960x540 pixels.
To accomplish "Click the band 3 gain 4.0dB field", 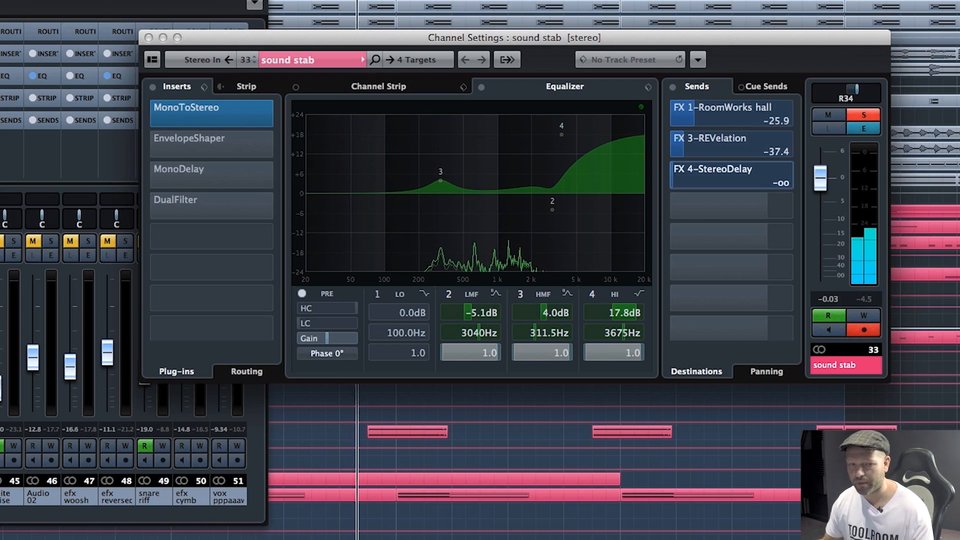I will tap(542, 312).
